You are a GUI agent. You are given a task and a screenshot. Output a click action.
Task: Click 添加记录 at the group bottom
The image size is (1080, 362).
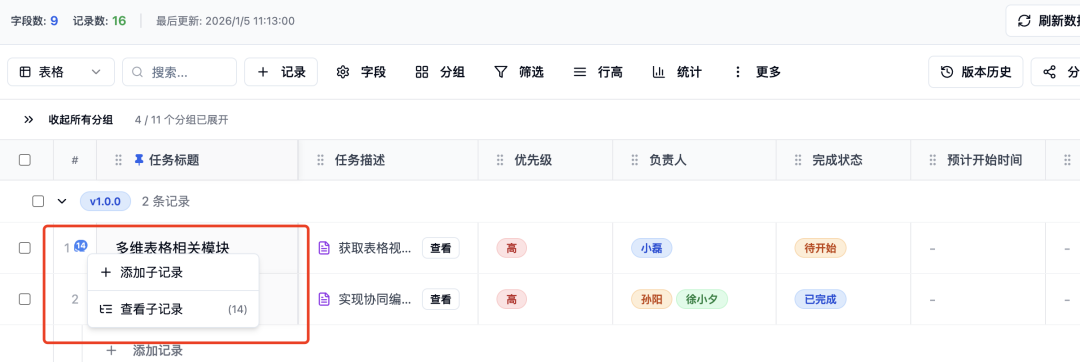145,350
